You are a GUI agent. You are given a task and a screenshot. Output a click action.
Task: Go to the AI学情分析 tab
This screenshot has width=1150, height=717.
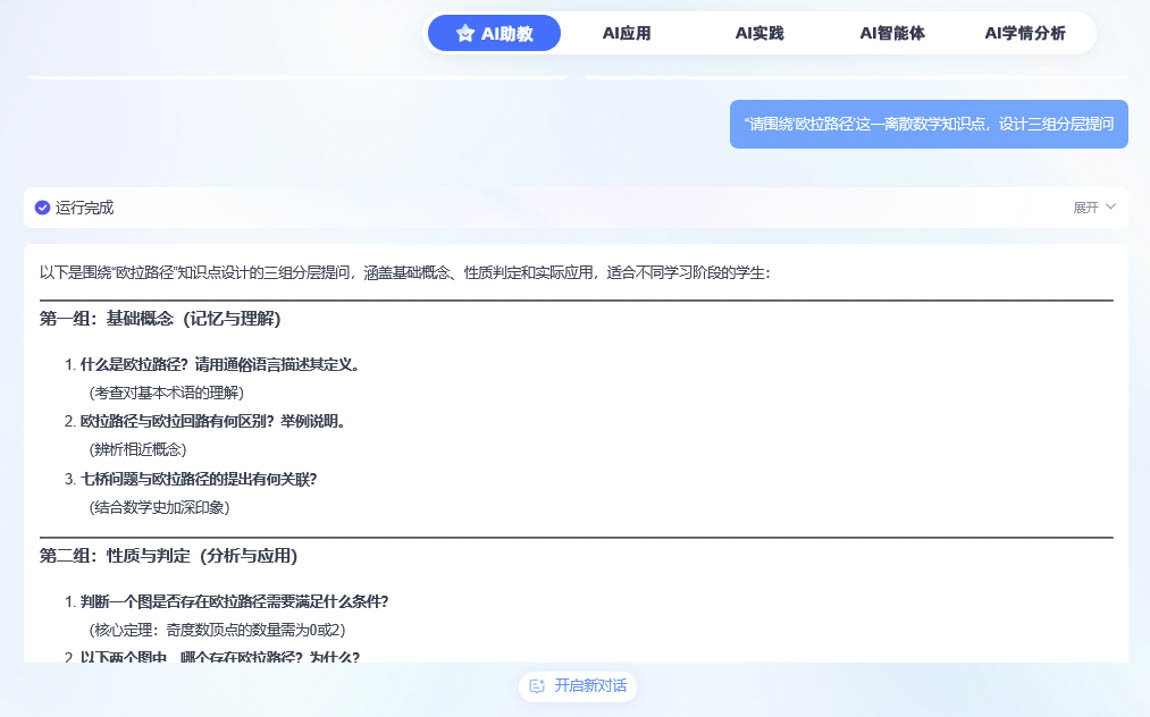pos(1025,33)
